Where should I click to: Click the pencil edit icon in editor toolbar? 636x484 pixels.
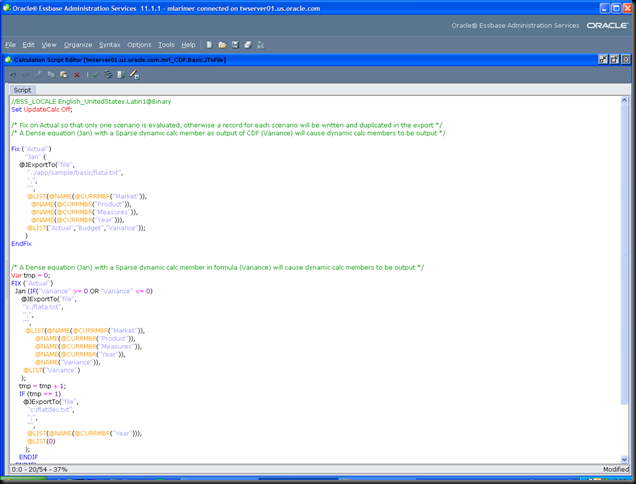(x=134, y=74)
